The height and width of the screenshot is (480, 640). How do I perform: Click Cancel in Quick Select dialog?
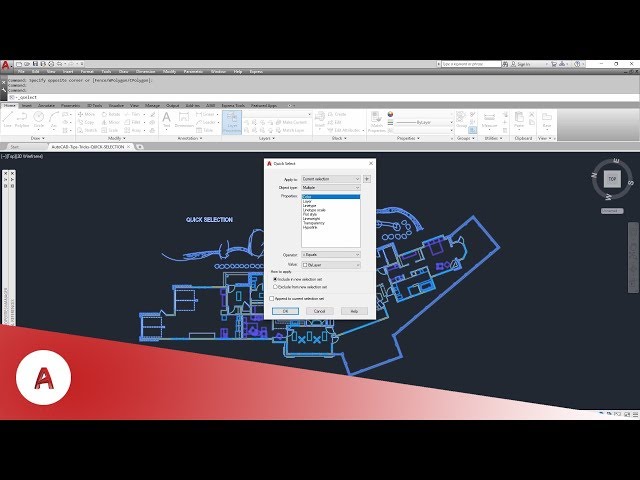pos(319,311)
